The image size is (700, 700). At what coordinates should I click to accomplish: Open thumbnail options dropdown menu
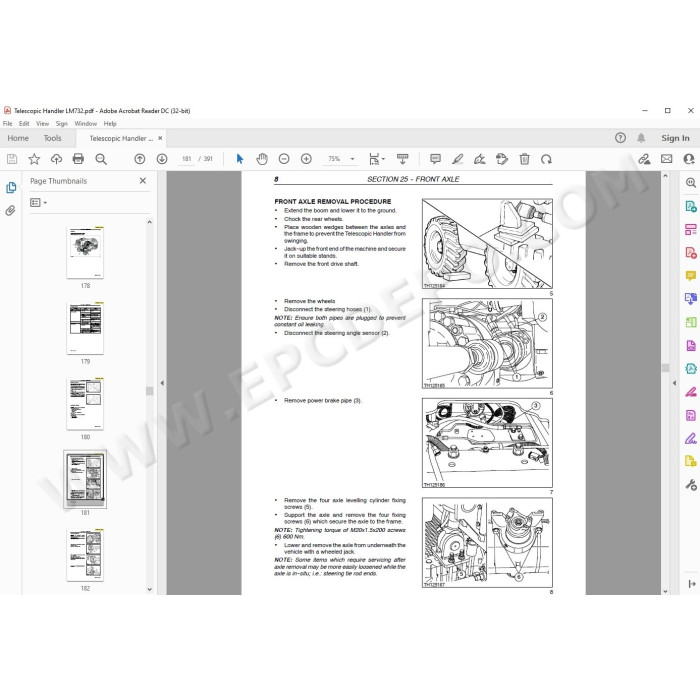click(x=38, y=203)
